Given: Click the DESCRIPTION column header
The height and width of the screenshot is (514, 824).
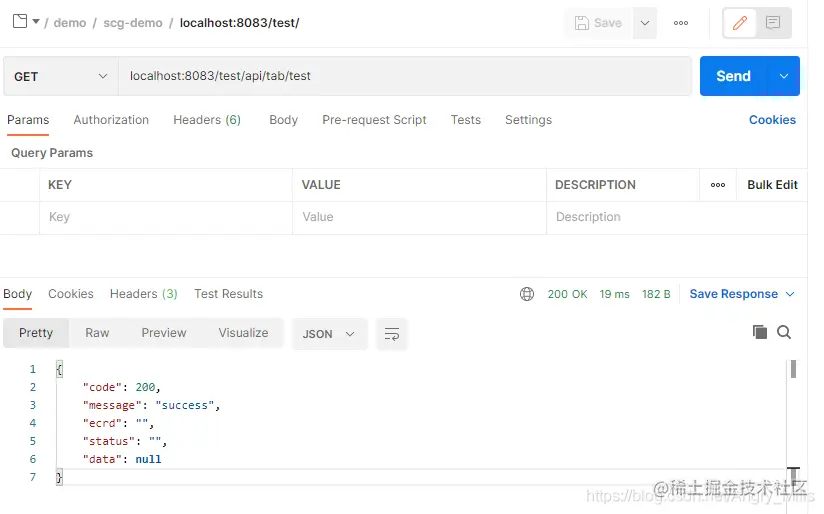Looking at the screenshot, I should [595, 185].
